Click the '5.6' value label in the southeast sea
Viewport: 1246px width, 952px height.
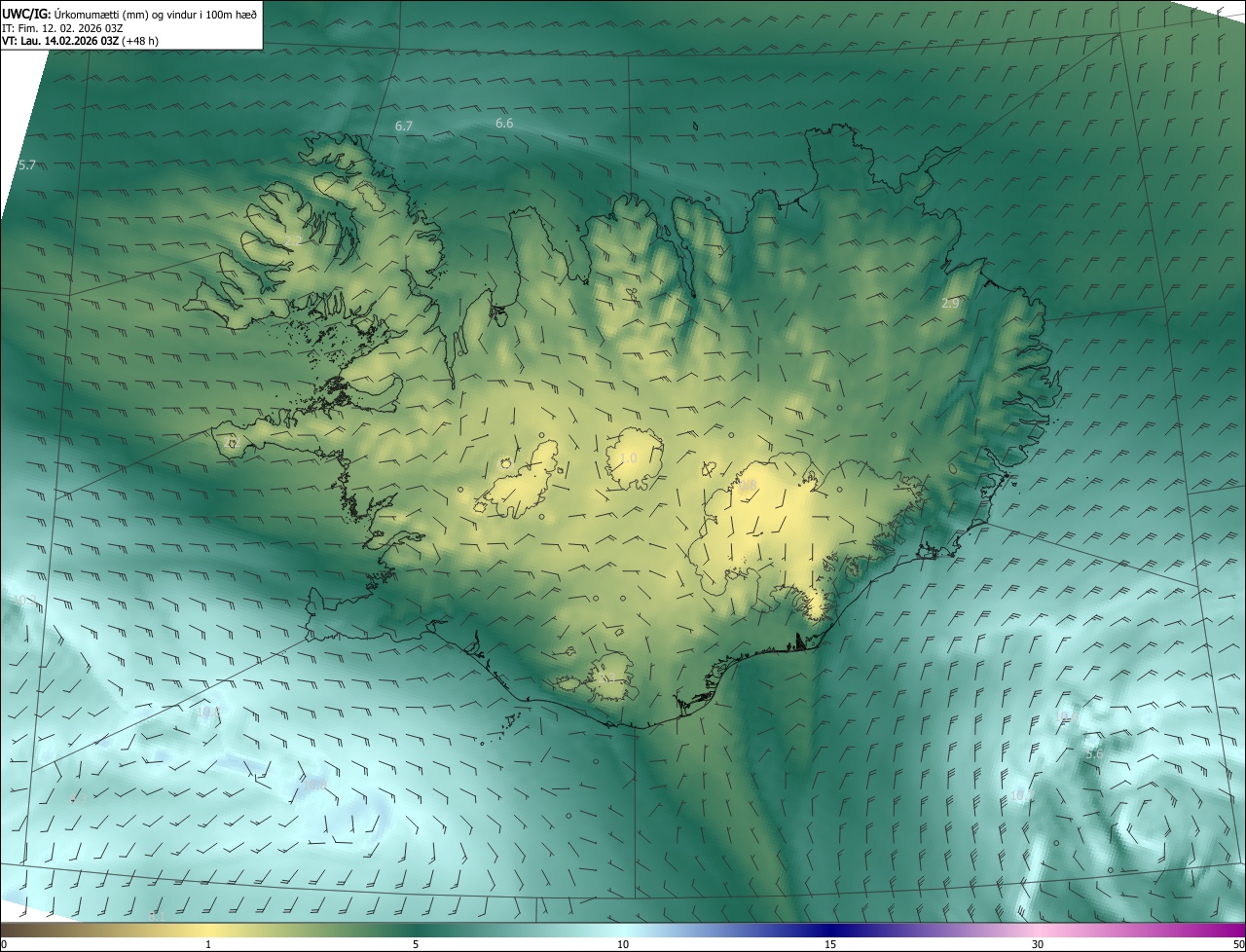(1094, 753)
